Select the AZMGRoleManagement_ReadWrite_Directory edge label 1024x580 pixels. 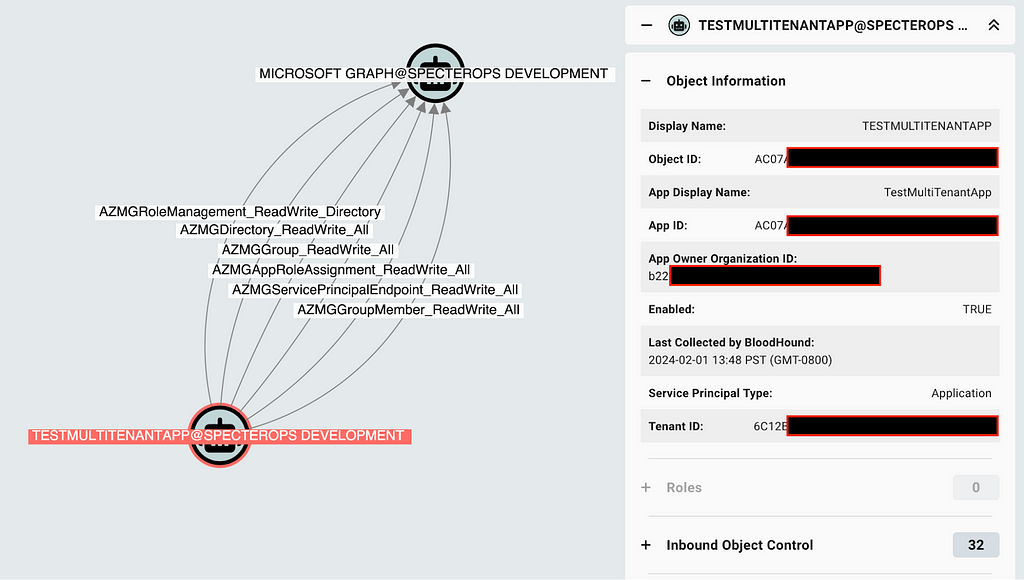pyautogui.click(x=240, y=212)
